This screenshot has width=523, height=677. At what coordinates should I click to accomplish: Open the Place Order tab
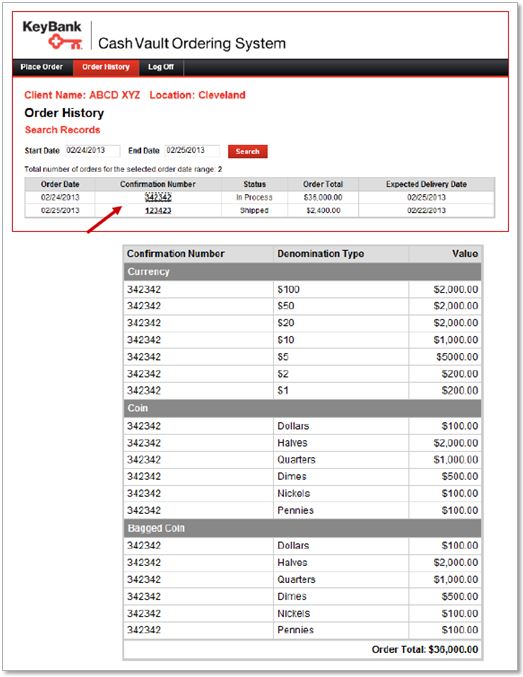[x=42, y=67]
